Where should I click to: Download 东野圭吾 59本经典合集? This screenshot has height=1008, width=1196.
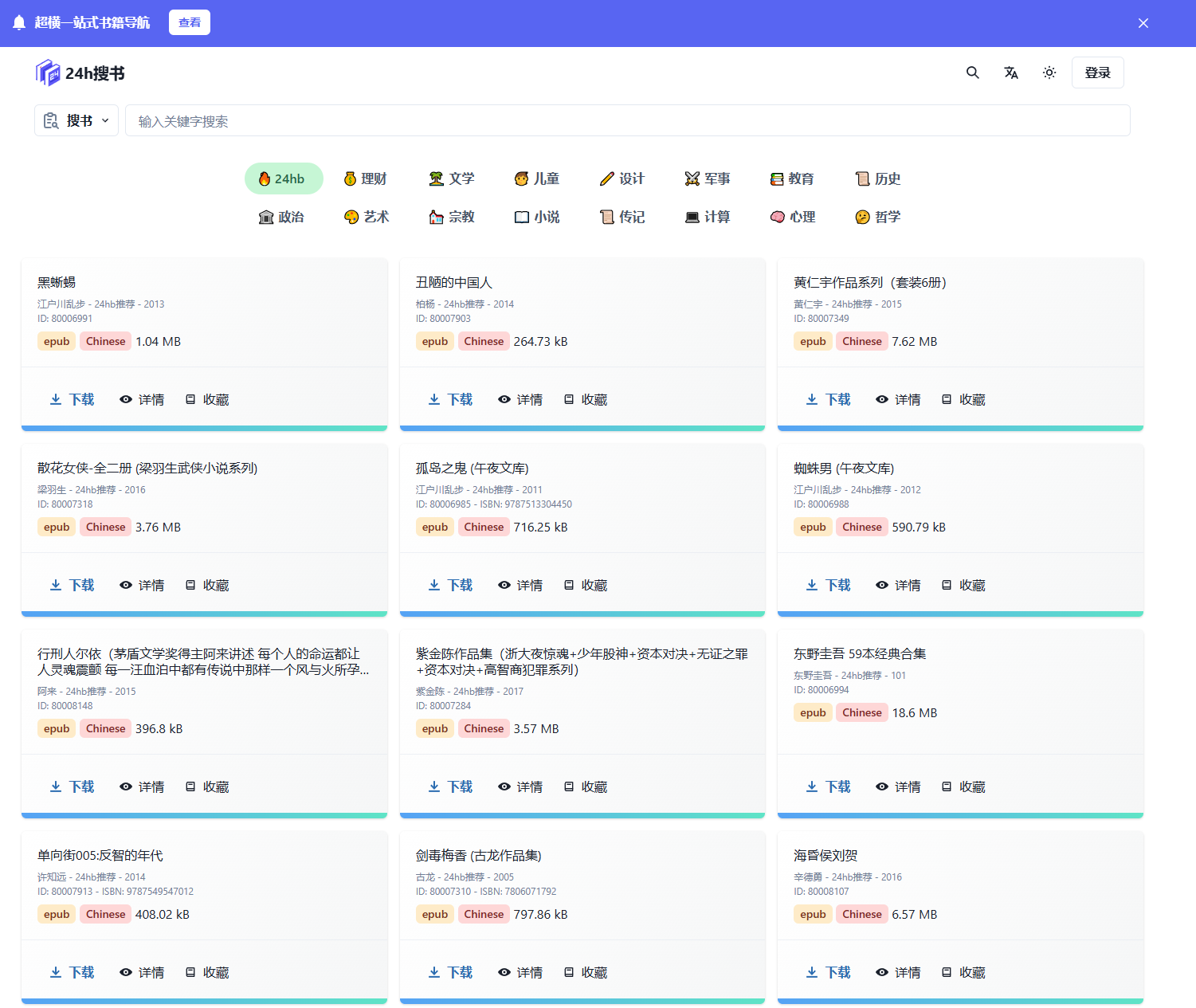click(x=829, y=786)
